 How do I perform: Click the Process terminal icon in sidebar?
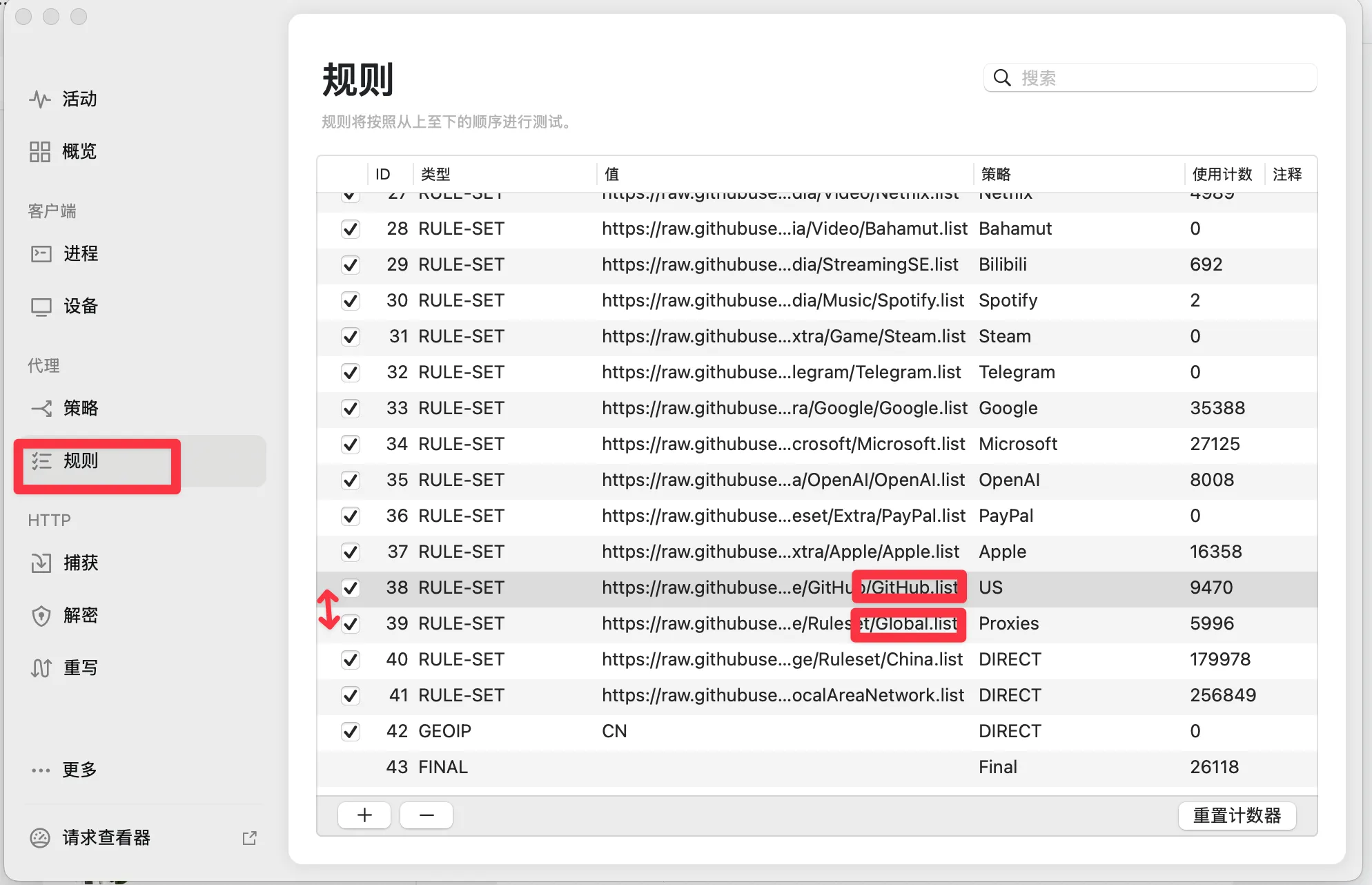click(x=41, y=254)
